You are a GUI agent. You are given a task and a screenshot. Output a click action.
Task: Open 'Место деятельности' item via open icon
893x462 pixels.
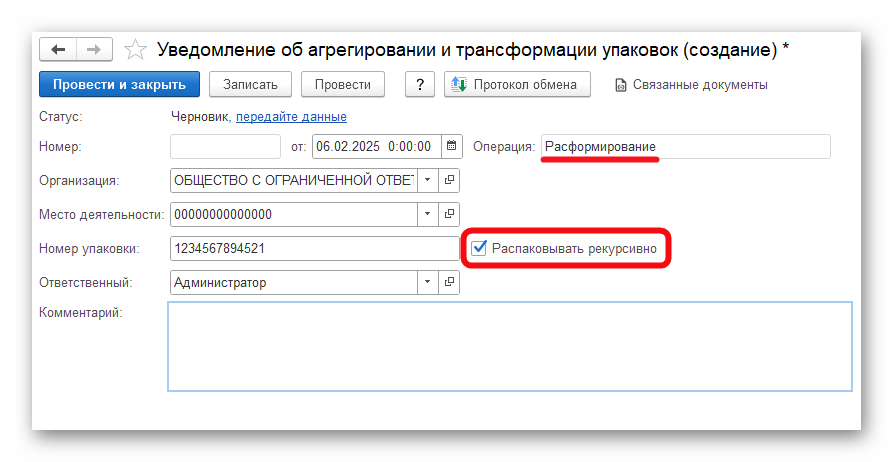click(x=449, y=215)
